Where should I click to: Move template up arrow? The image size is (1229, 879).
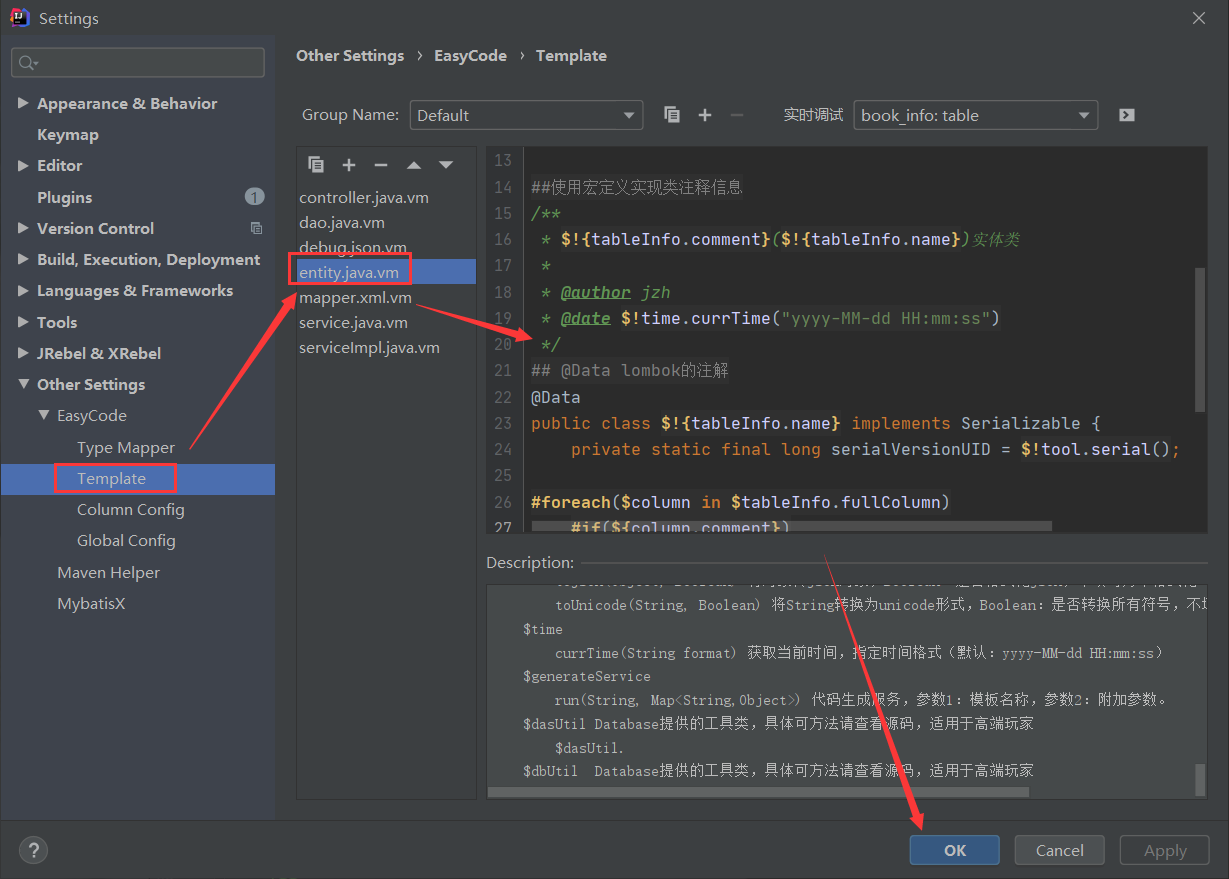[414, 165]
